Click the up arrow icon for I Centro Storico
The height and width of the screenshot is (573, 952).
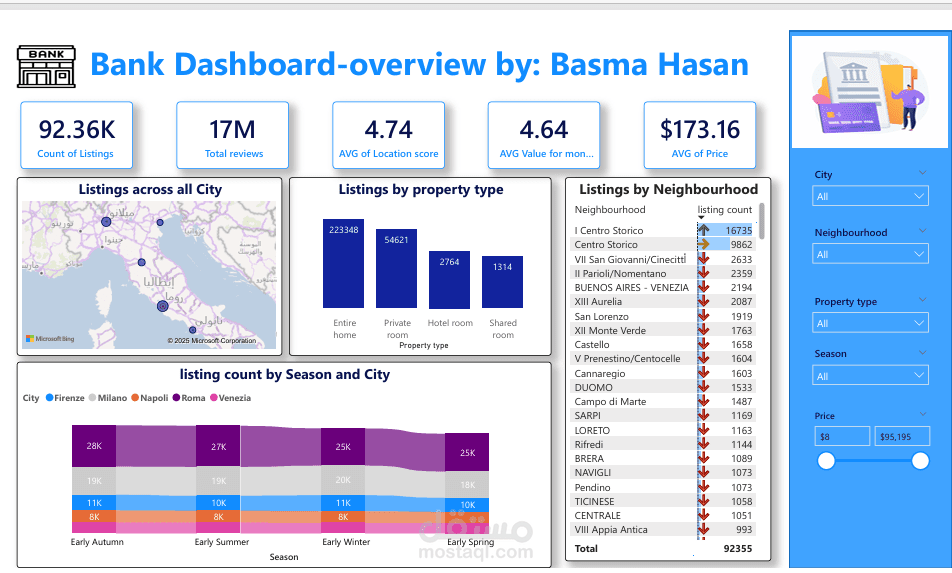[704, 230]
